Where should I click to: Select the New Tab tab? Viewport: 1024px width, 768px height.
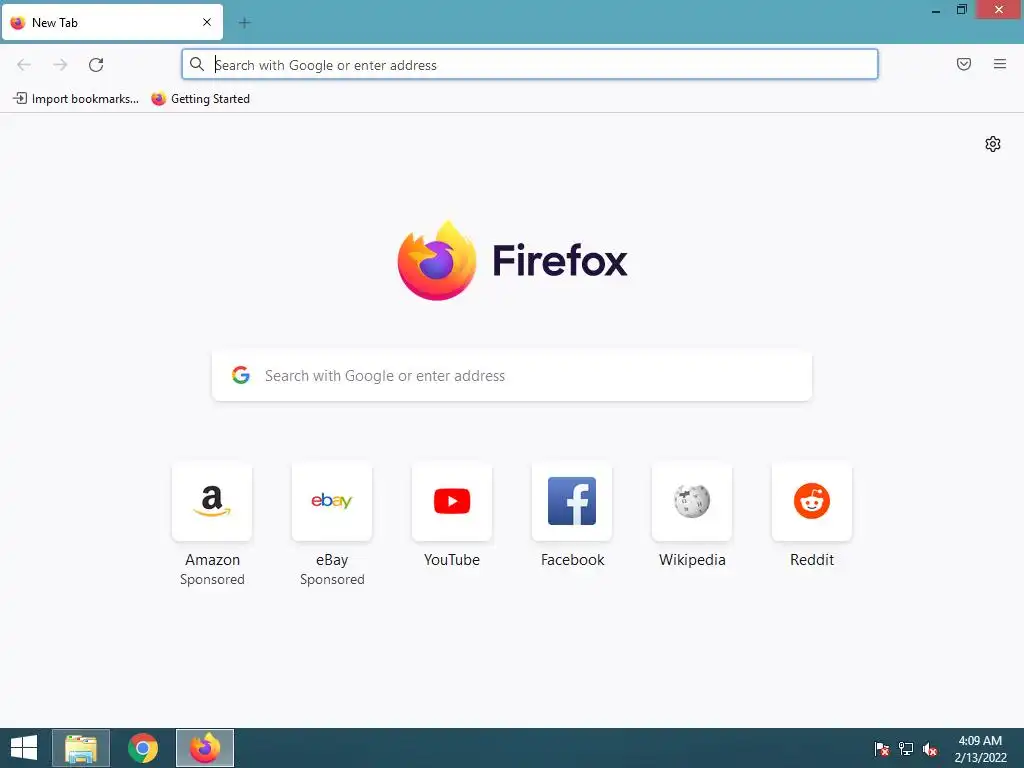pos(112,22)
